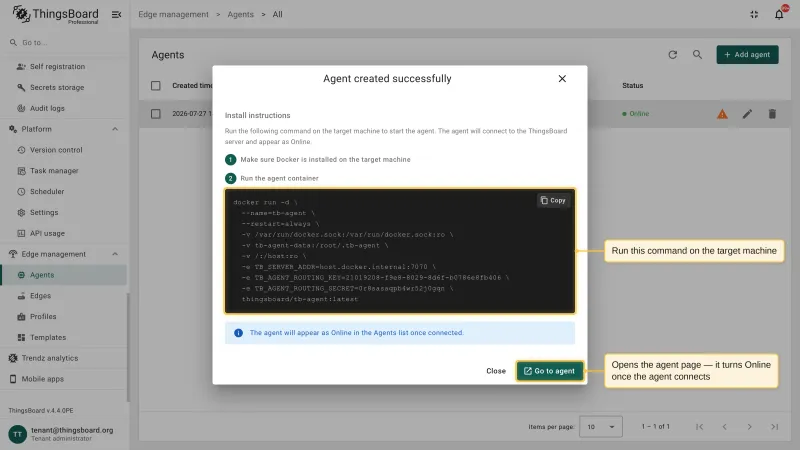This screenshot has width=800, height=450.
Task: Open Audit logs menu item
Action: click(64, 108)
